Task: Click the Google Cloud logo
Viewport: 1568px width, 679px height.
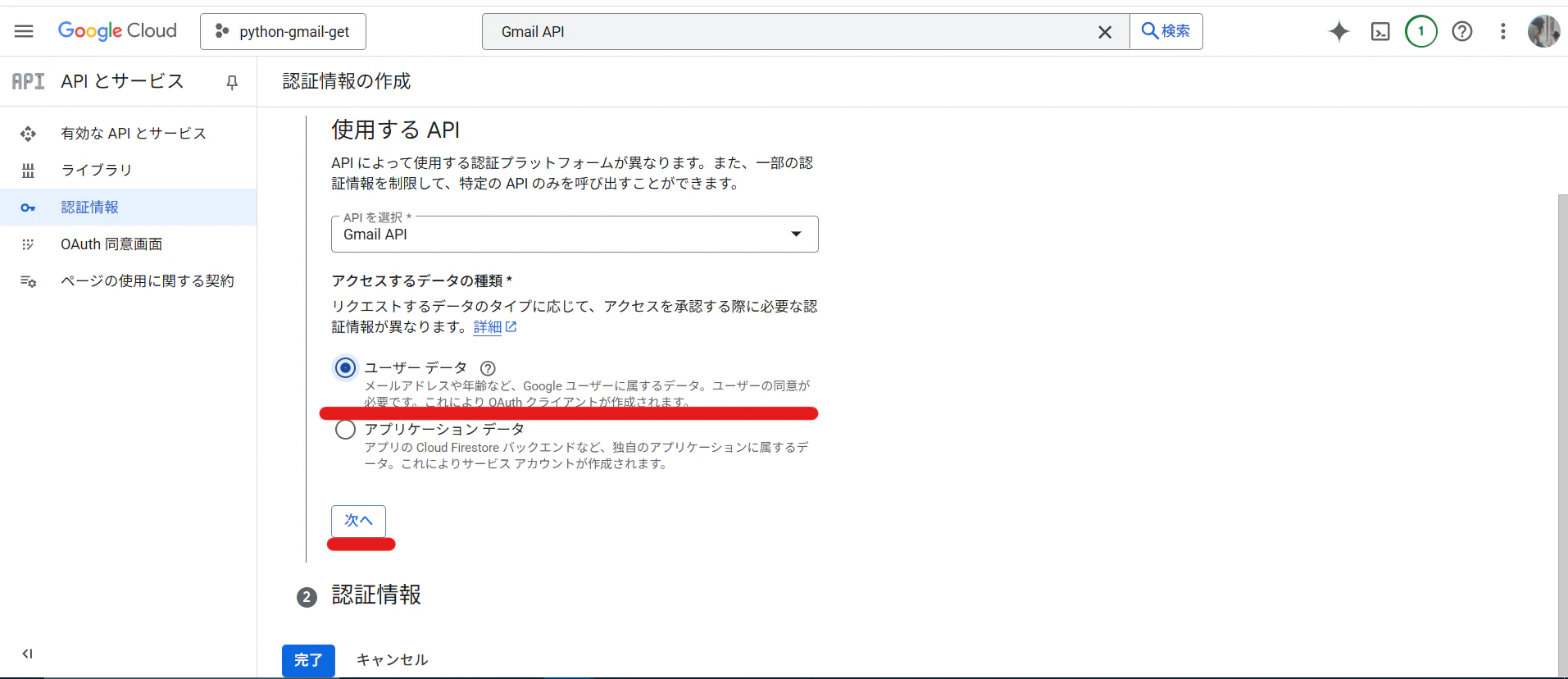Action: pyautogui.click(x=117, y=31)
